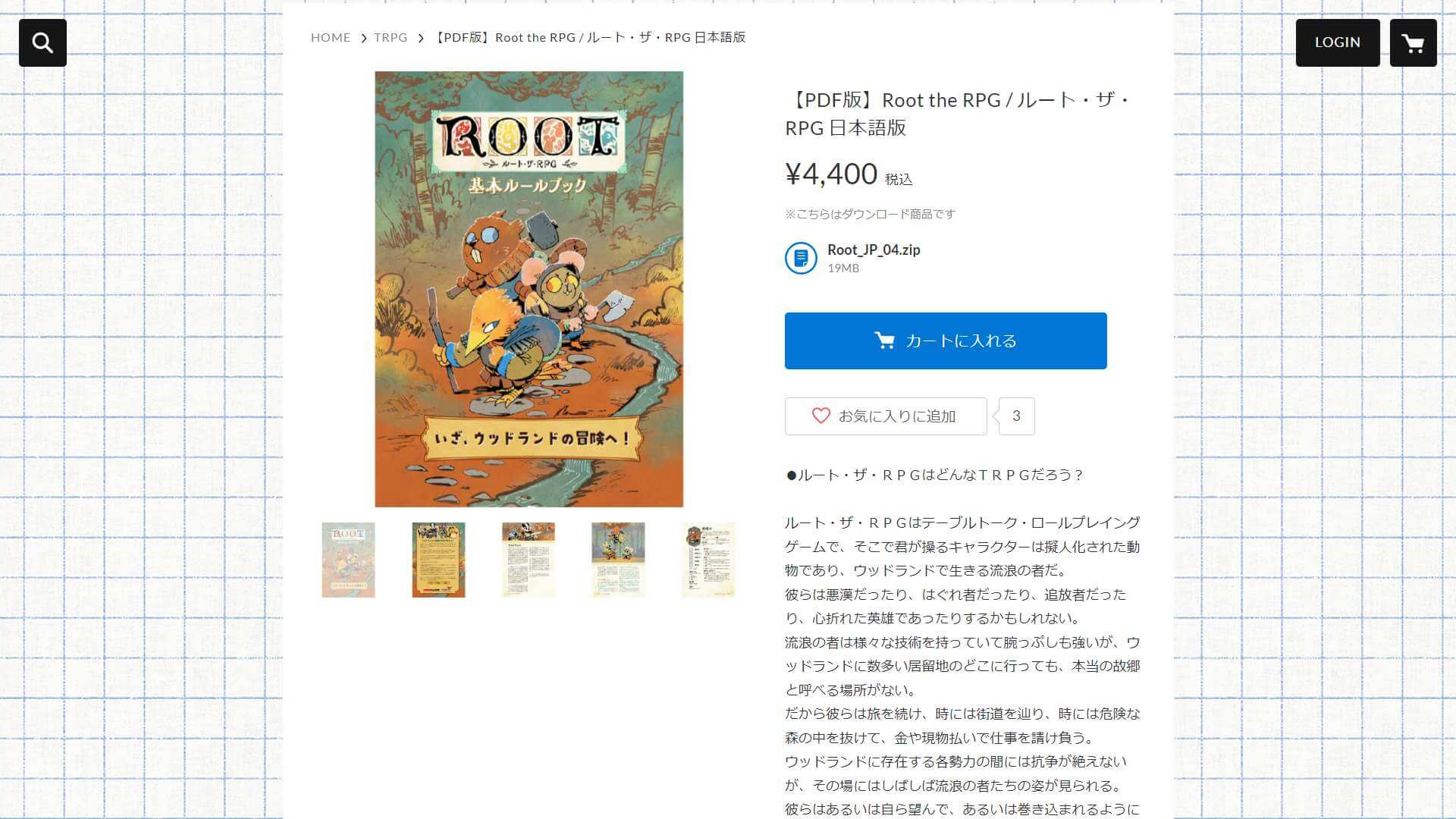
Task: Go to HOME breadcrumb link
Action: tap(331, 37)
